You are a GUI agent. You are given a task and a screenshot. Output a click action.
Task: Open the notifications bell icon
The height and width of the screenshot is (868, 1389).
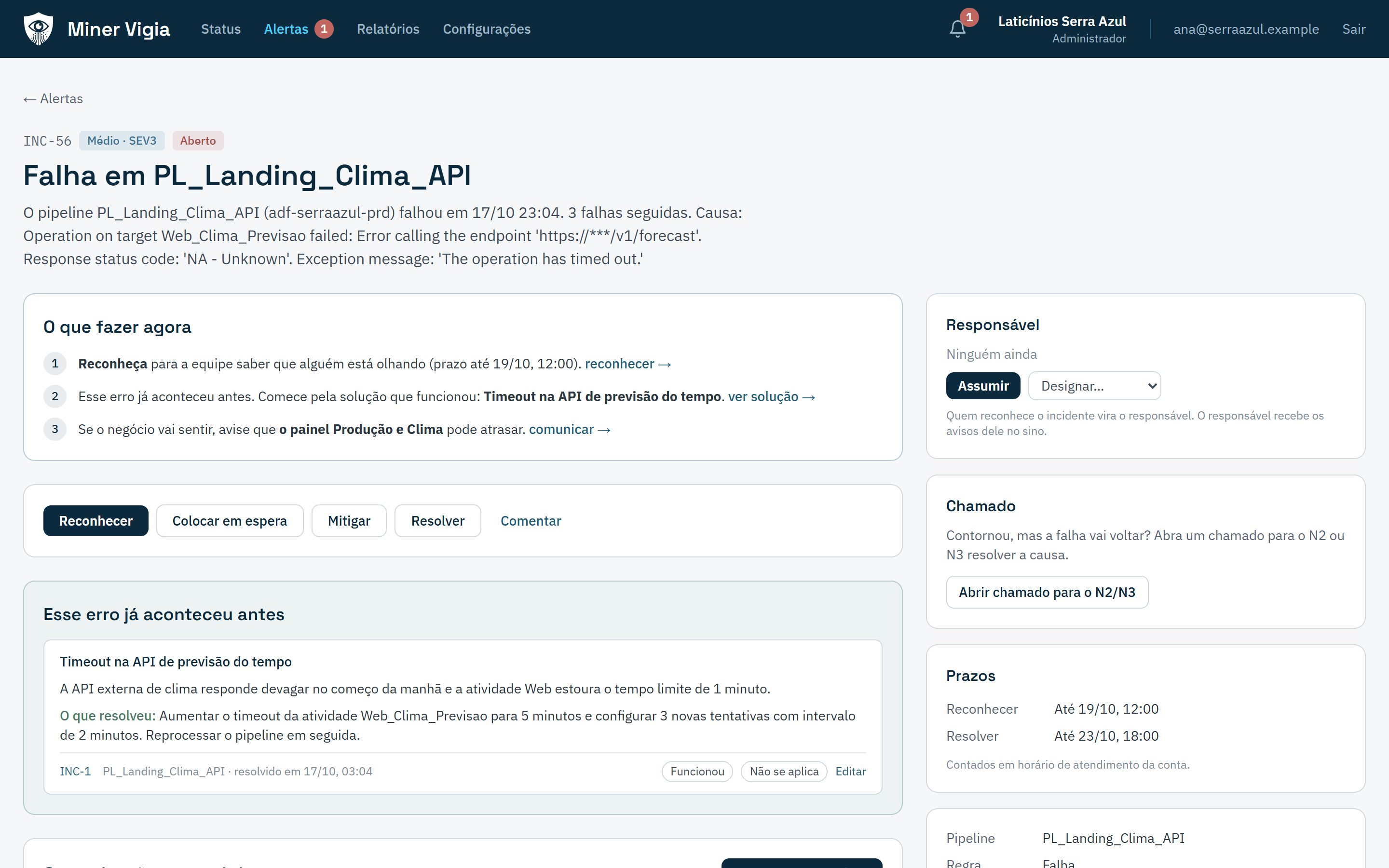point(957,29)
